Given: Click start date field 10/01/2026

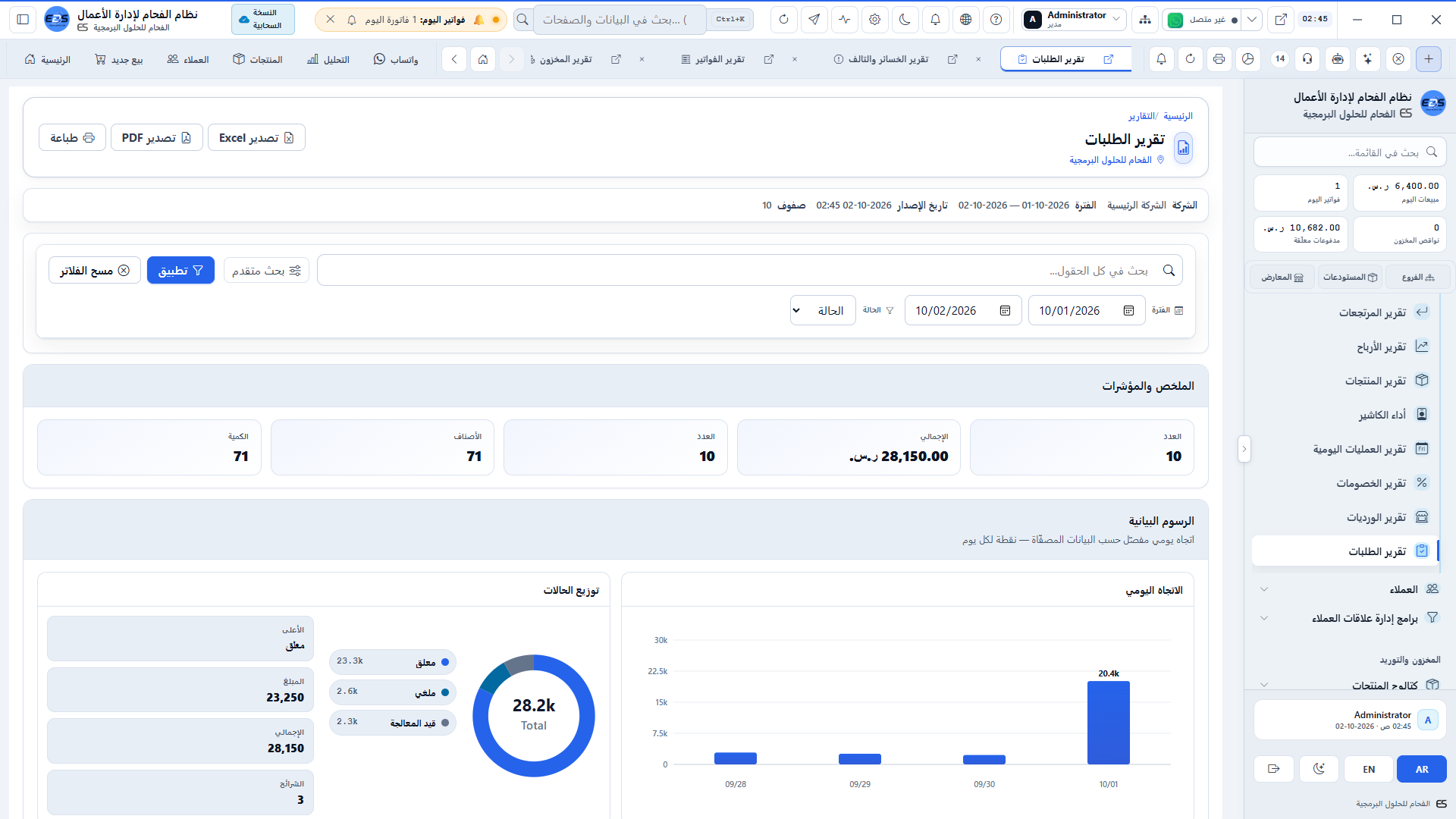Looking at the screenshot, I should pos(1086,311).
